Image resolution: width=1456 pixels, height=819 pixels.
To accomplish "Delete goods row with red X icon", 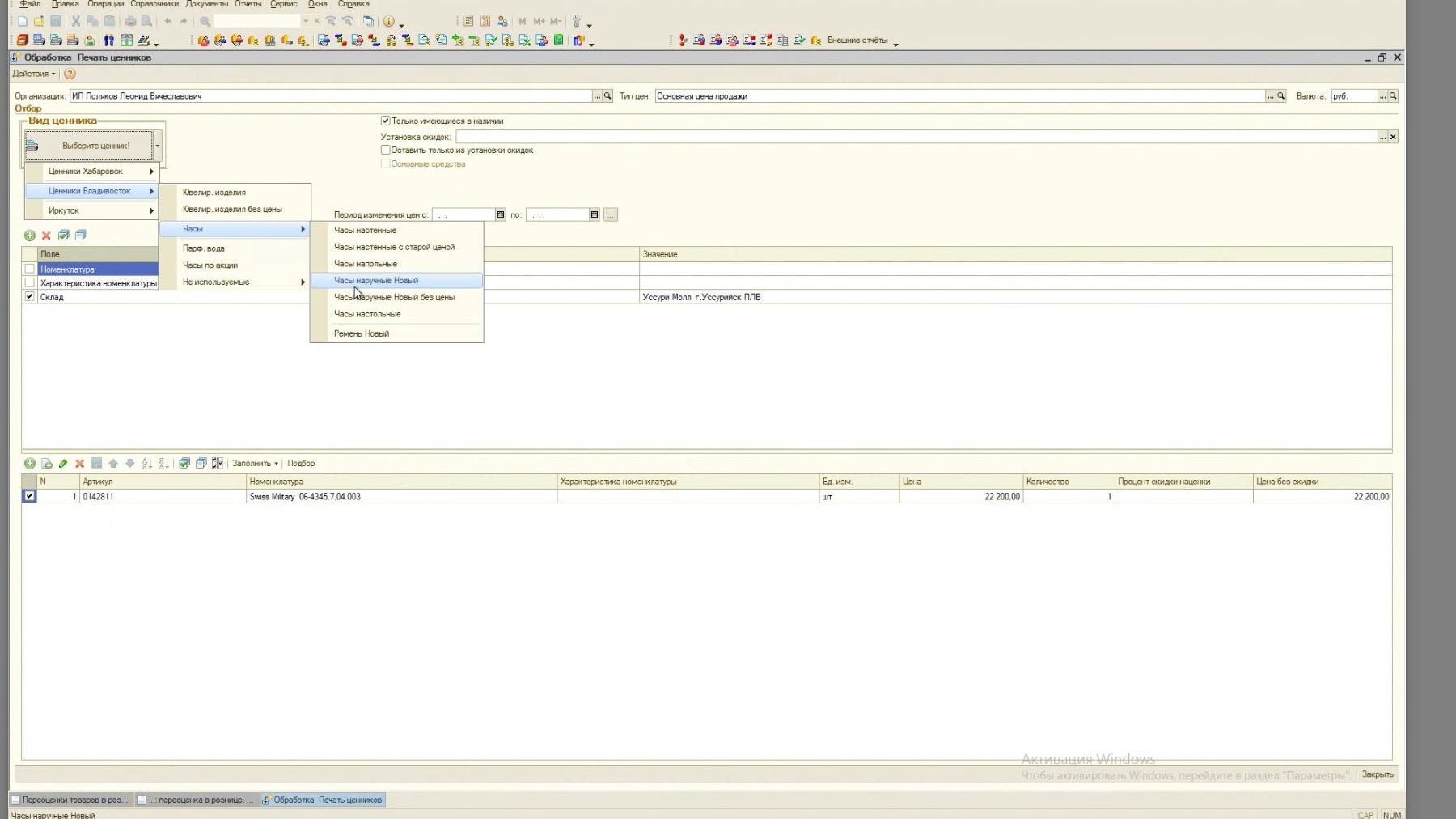I will (x=80, y=464).
